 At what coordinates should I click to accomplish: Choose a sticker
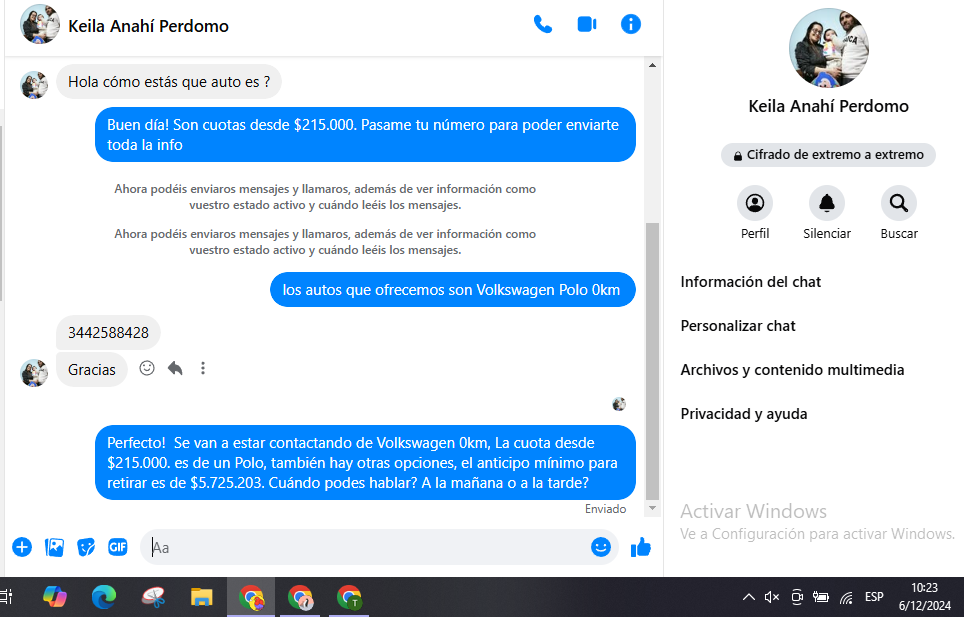(x=86, y=547)
